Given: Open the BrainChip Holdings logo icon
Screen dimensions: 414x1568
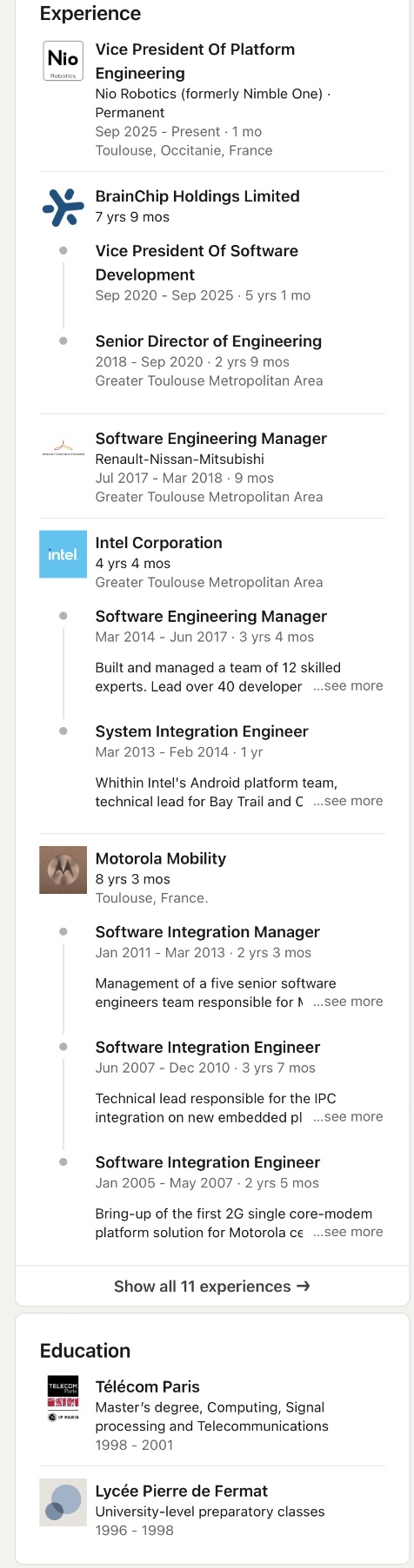Looking at the screenshot, I should [x=63, y=207].
